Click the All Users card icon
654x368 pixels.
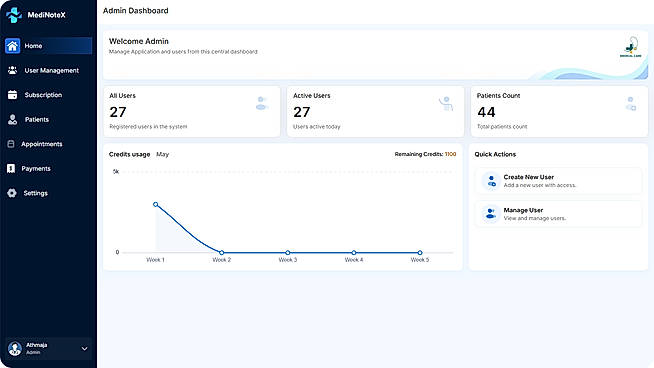coord(262,103)
